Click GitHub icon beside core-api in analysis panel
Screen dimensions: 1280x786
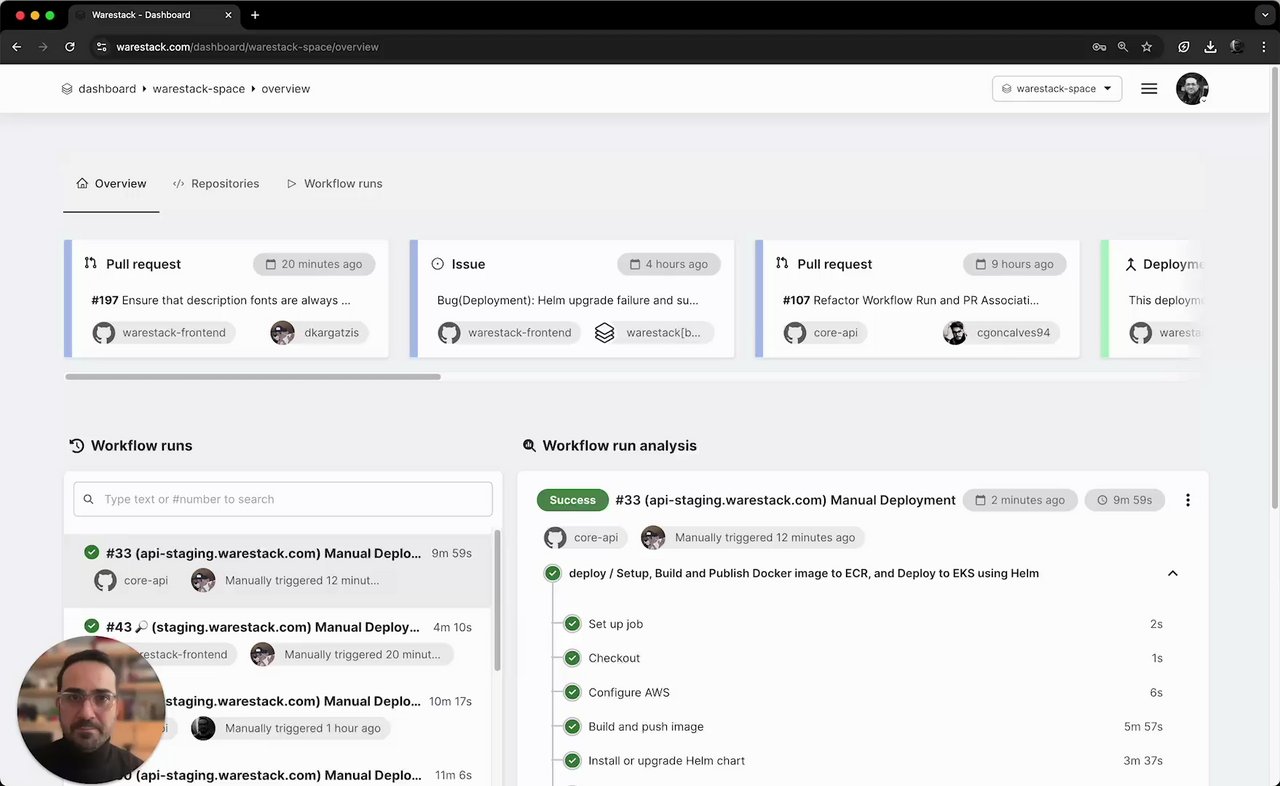(x=555, y=538)
